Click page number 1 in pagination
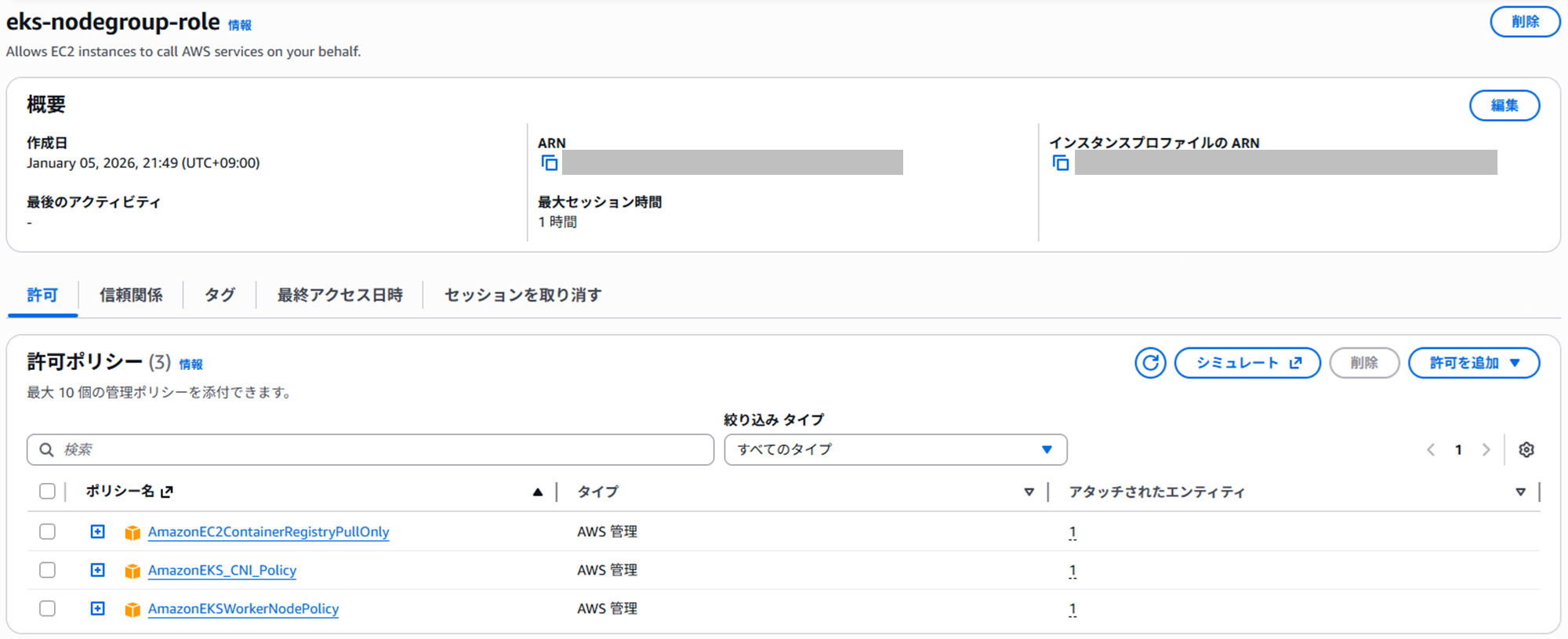The image size is (1568, 639). (x=1458, y=449)
